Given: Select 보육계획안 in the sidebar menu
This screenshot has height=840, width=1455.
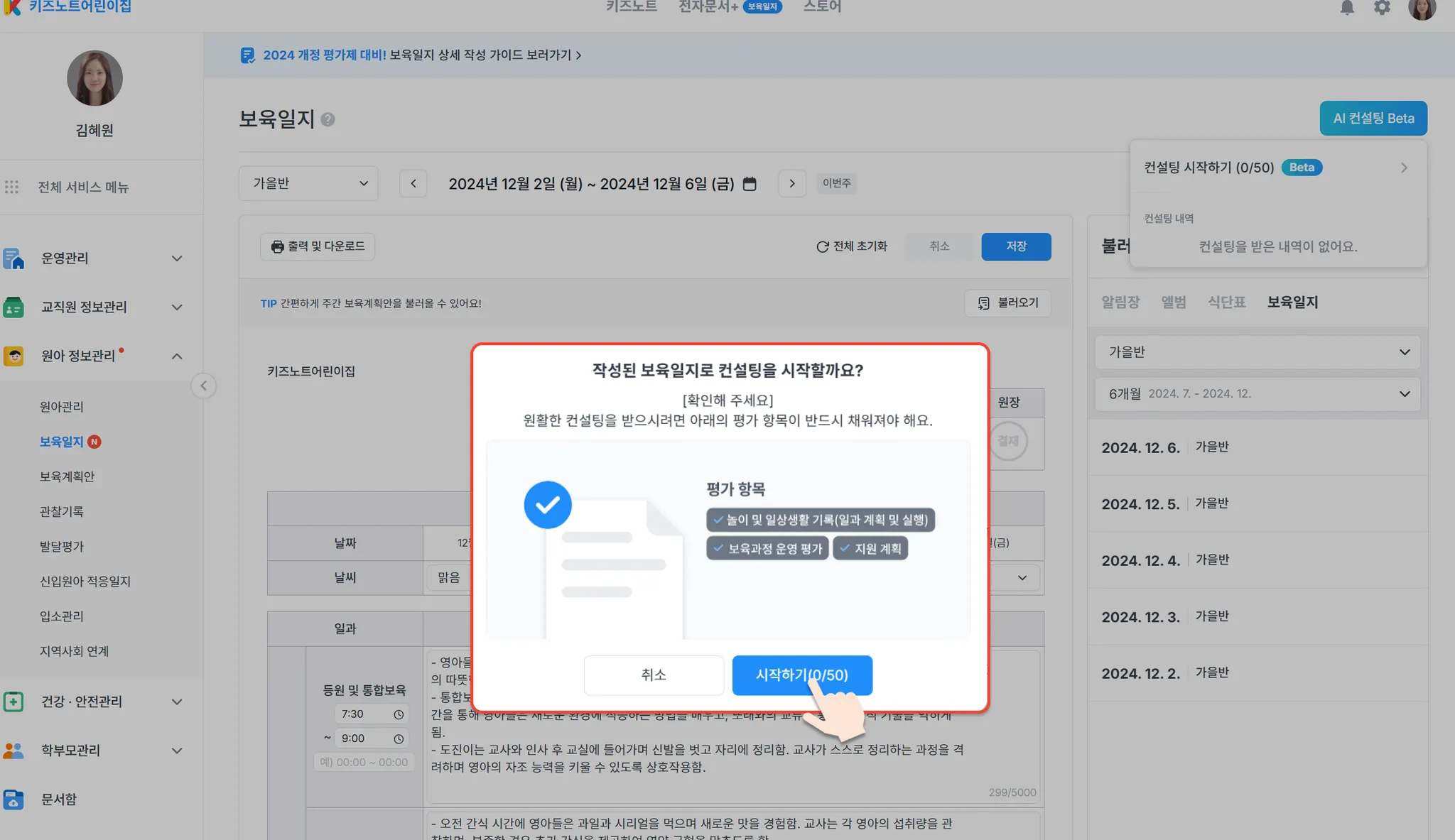Looking at the screenshot, I should point(67,476).
